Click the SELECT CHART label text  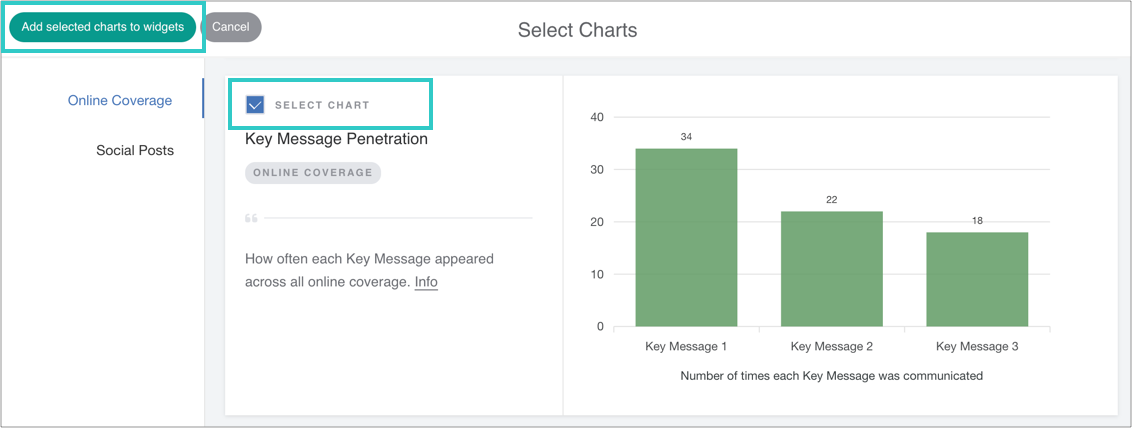322,105
